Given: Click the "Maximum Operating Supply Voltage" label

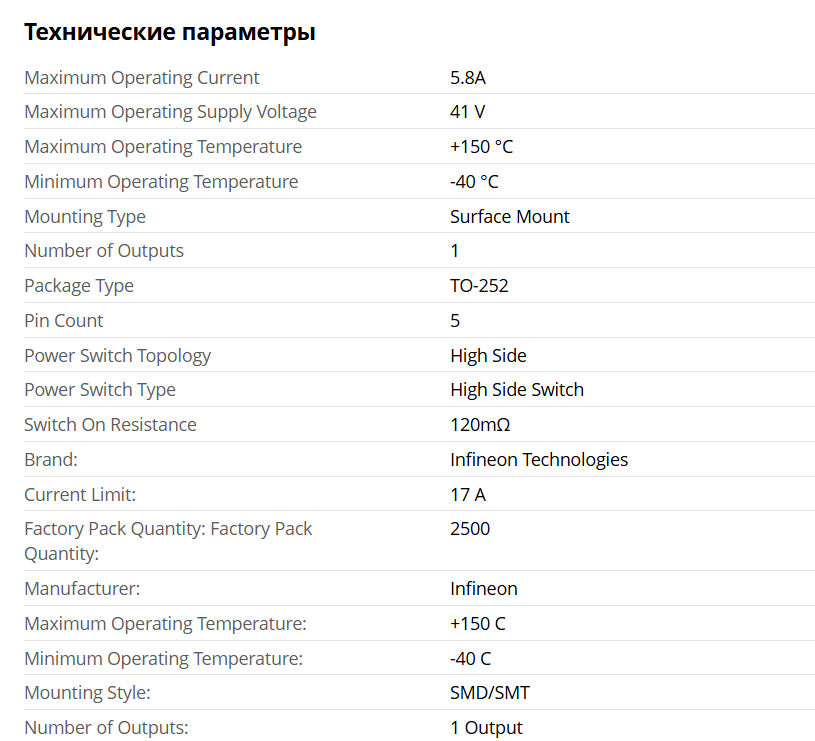Looking at the screenshot, I should click(170, 112).
